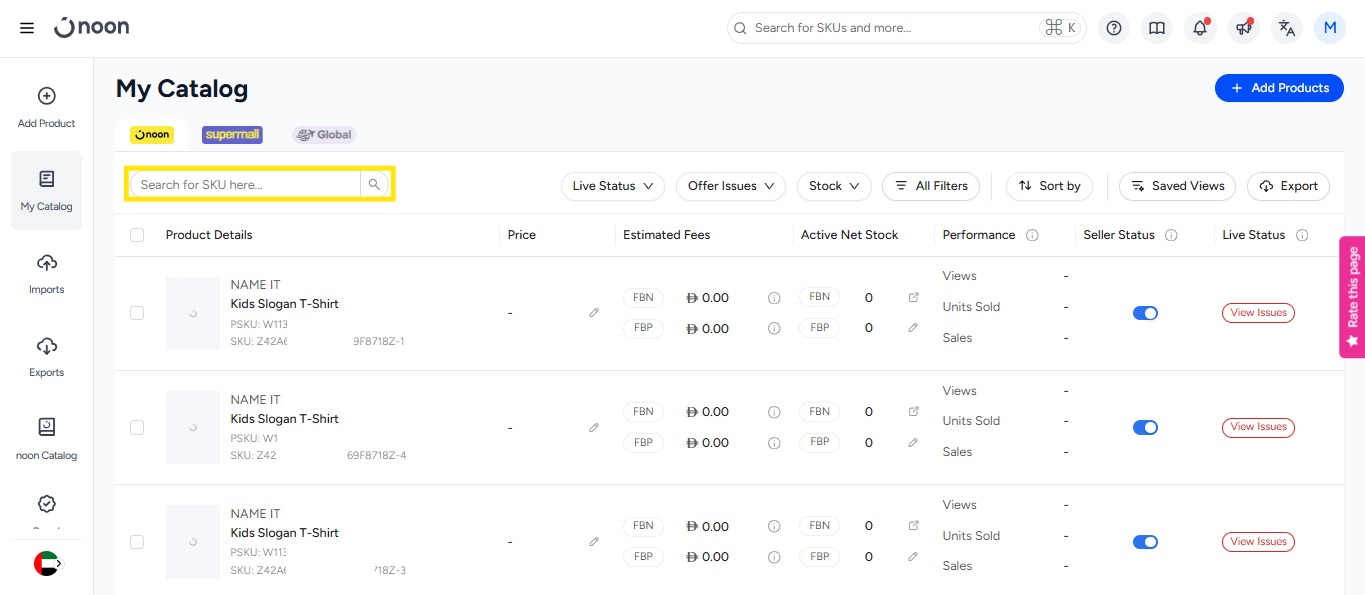1365x595 pixels.
Task: Click the announcements megaphone icon
Action: coord(1244,28)
